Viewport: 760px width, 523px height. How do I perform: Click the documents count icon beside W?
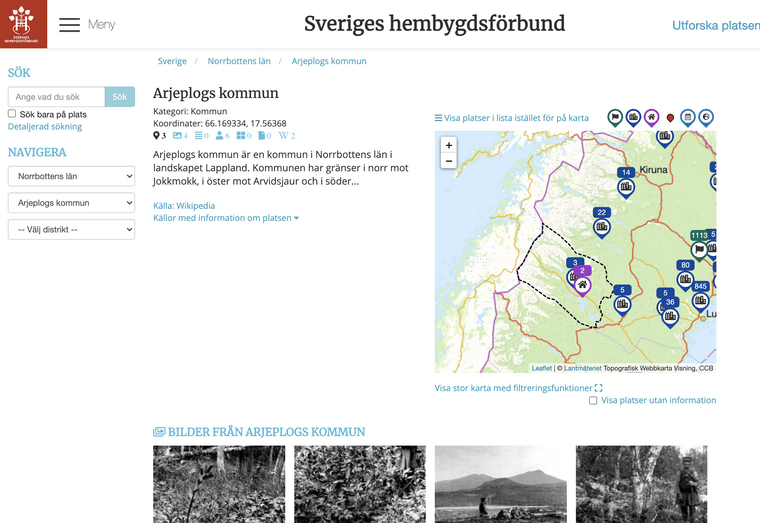[x=262, y=136]
